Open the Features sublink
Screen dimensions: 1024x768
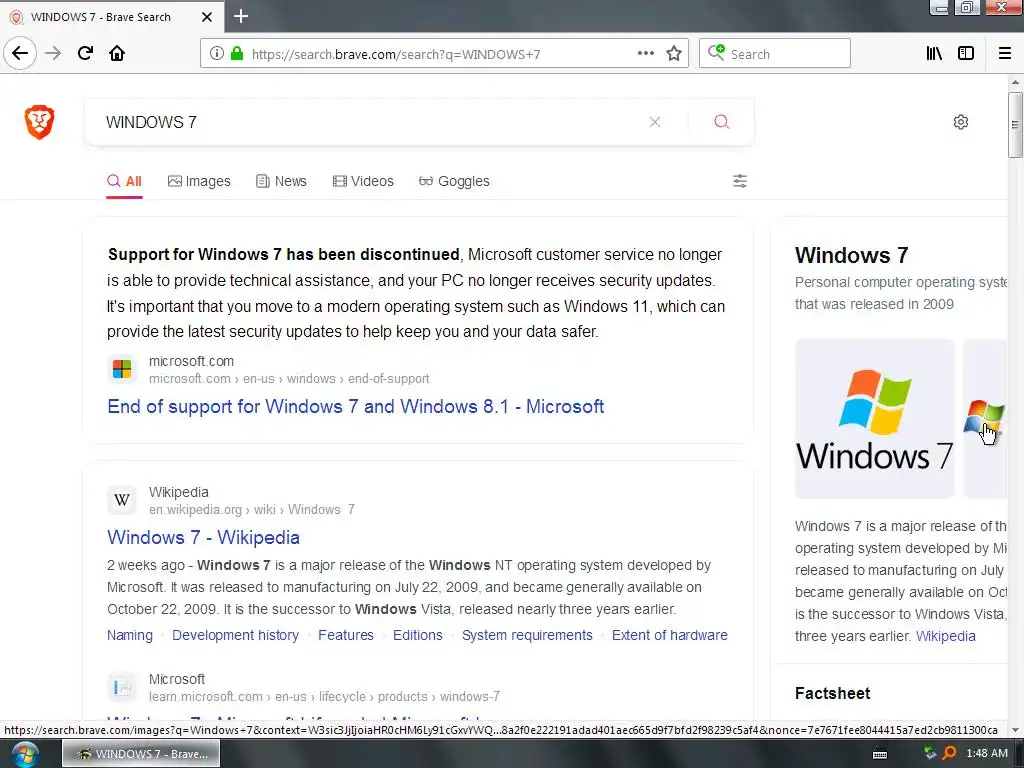point(345,635)
